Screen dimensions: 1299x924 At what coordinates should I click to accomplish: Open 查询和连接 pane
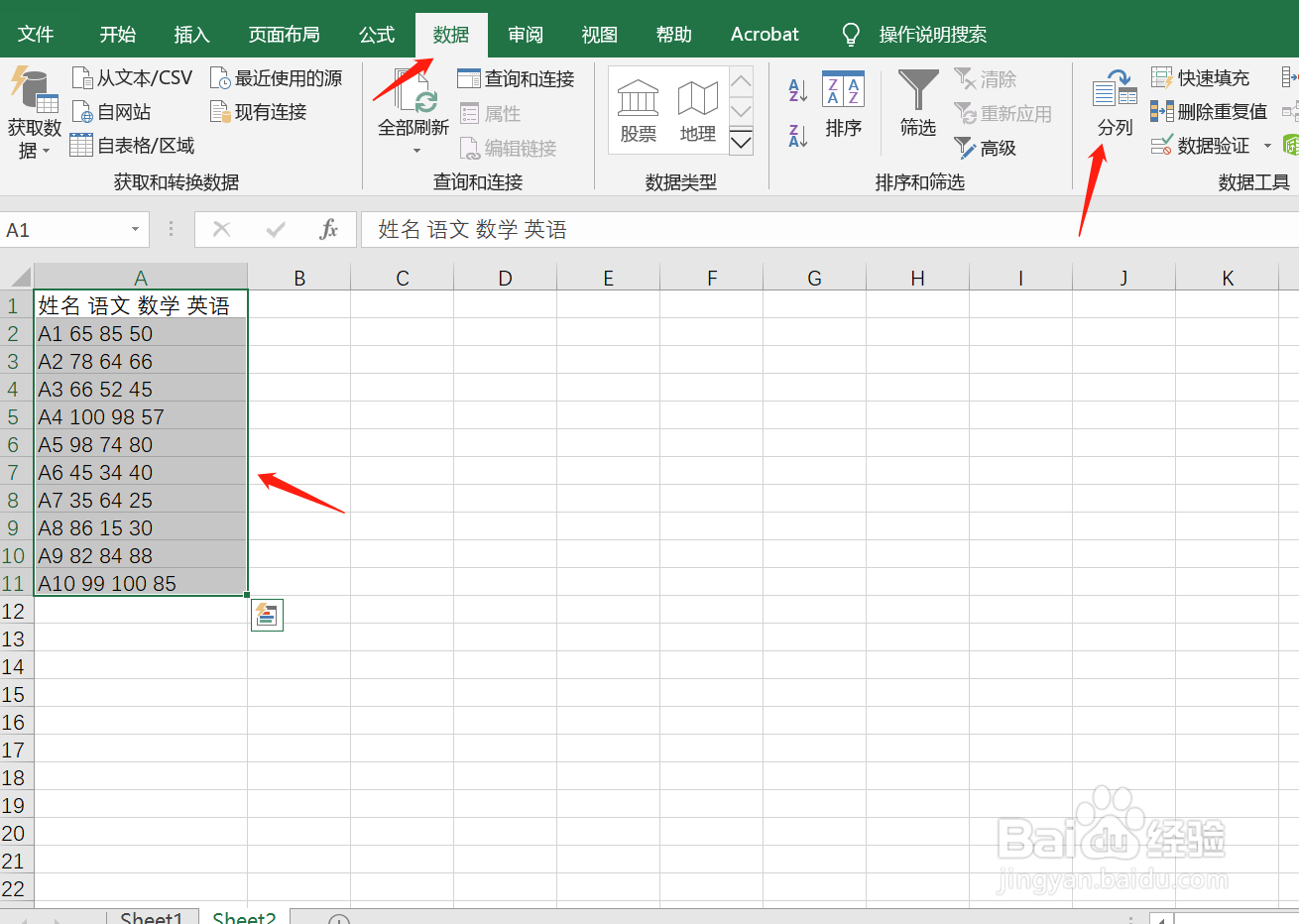pyautogui.click(x=516, y=78)
